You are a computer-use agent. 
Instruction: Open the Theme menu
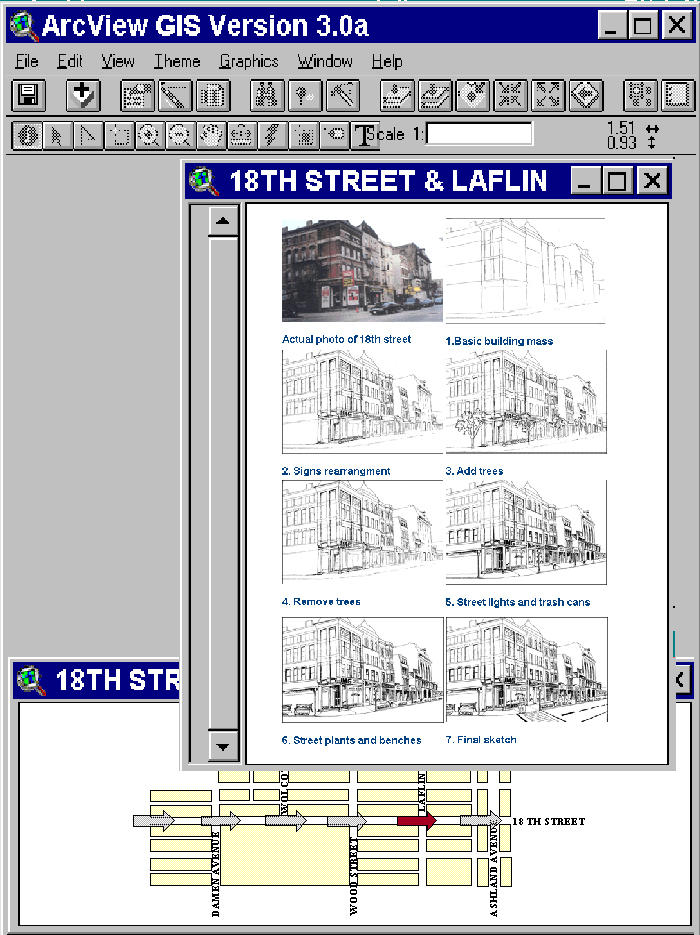pyautogui.click(x=176, y=62)
